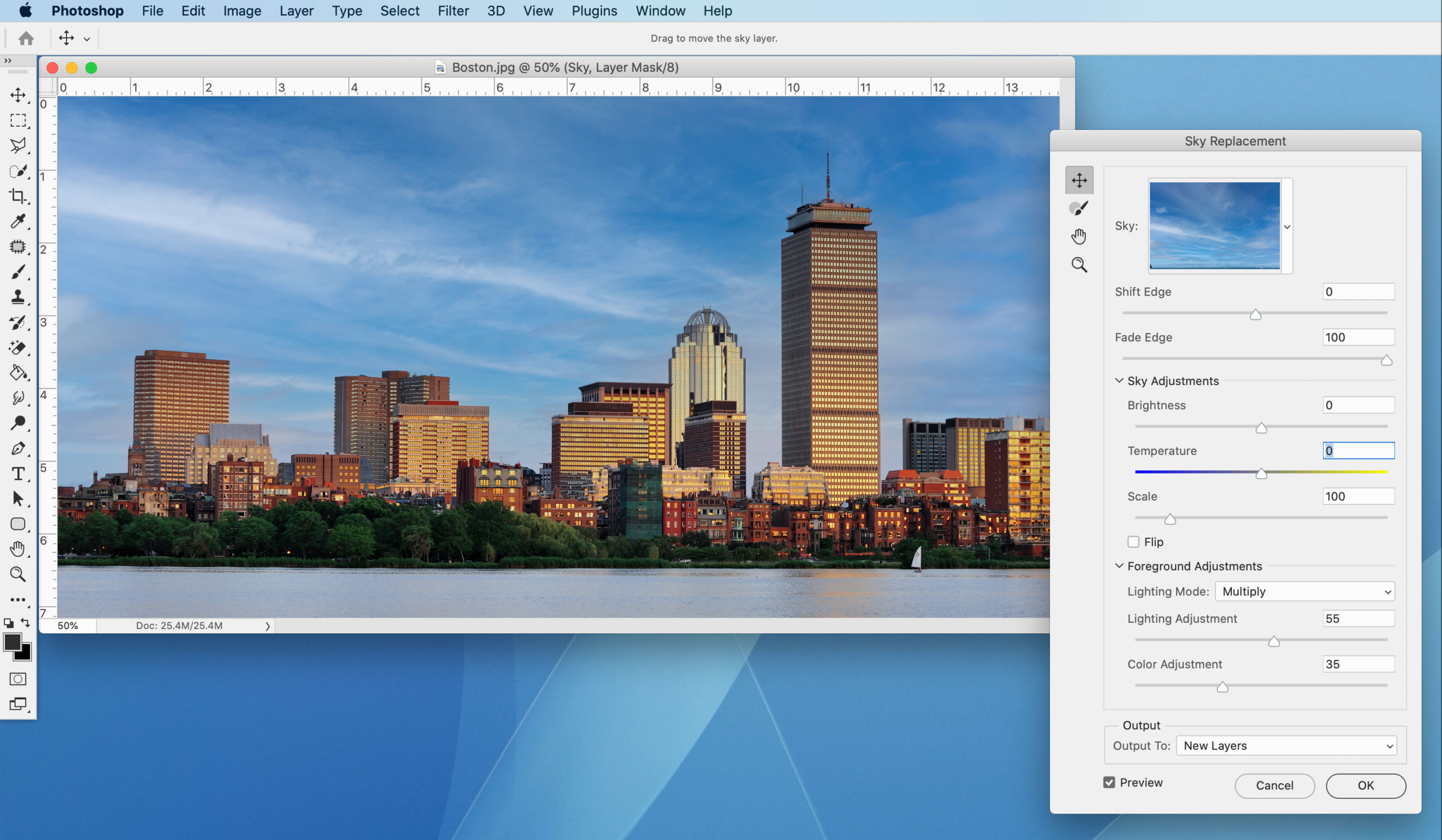1442x840 pixels.
Task: Click the Scale value field
Action: (x=1358, y=497)
